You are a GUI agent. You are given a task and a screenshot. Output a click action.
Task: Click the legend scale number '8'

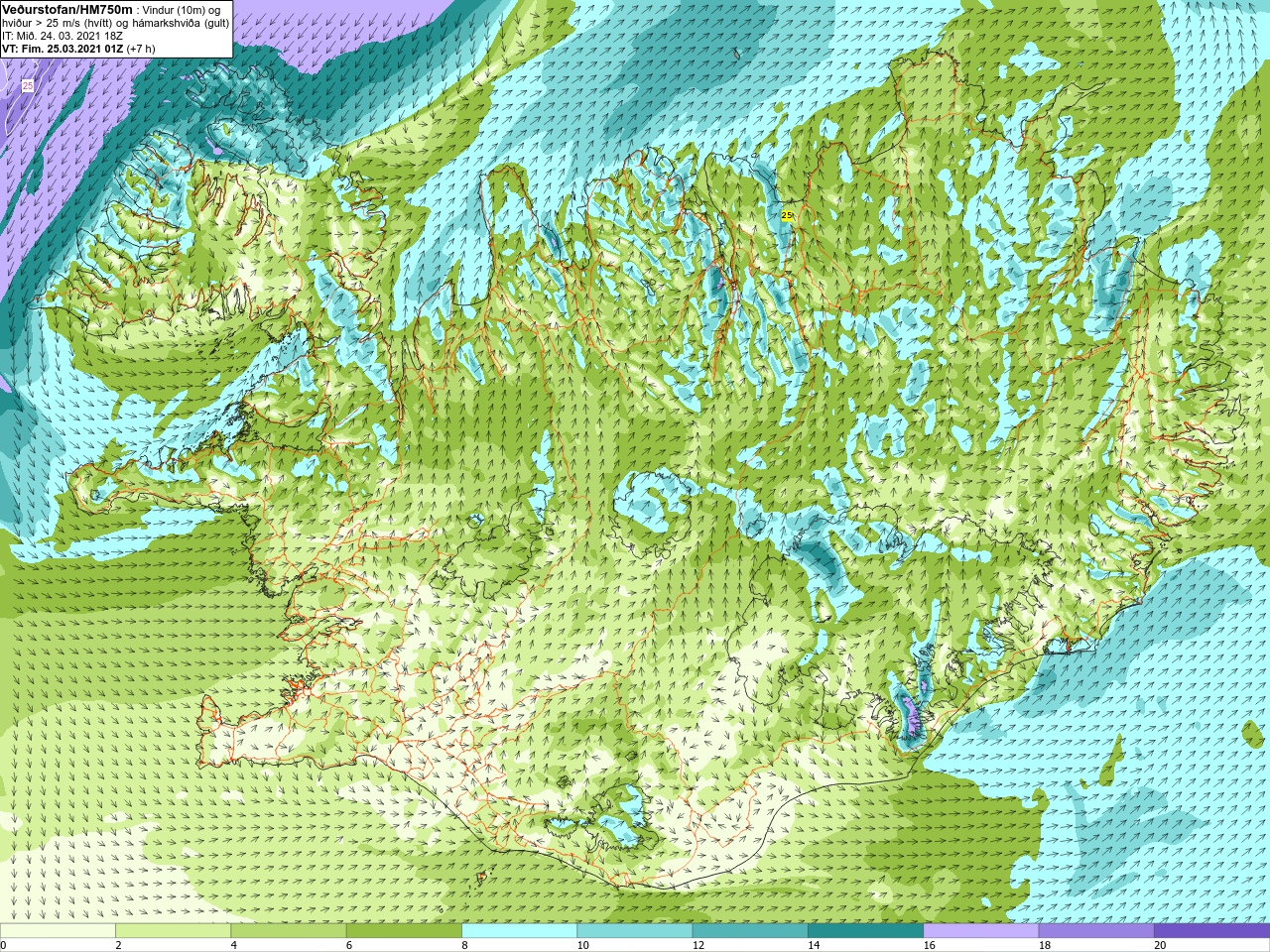pyautogui.click(x=465, y=945)
